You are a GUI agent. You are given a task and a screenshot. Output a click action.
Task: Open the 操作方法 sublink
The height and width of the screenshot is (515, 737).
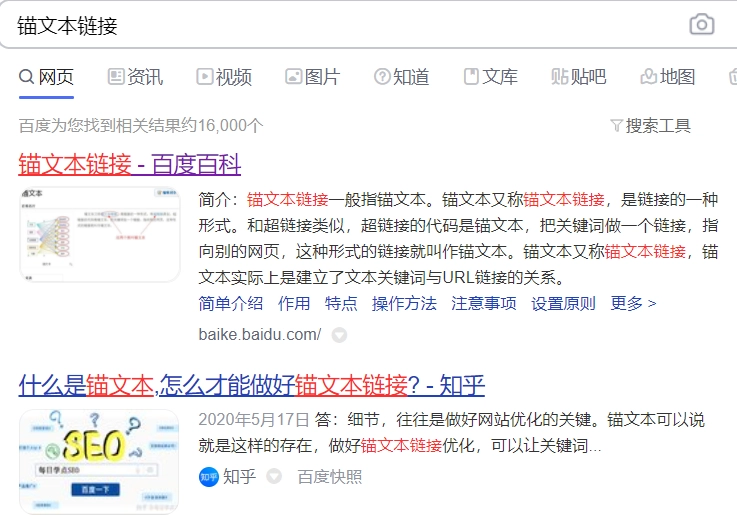[x=404, y=304]
